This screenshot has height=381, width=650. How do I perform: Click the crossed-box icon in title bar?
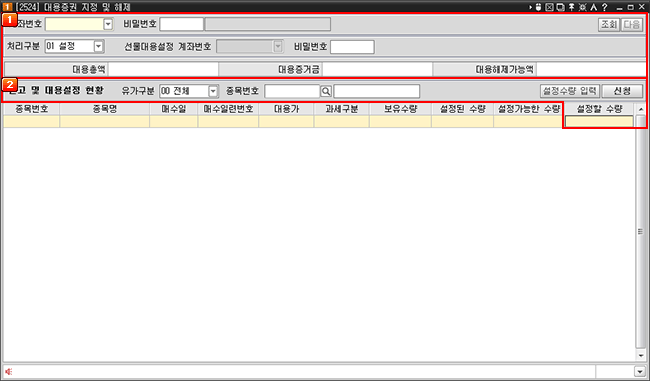pos(549,7)
